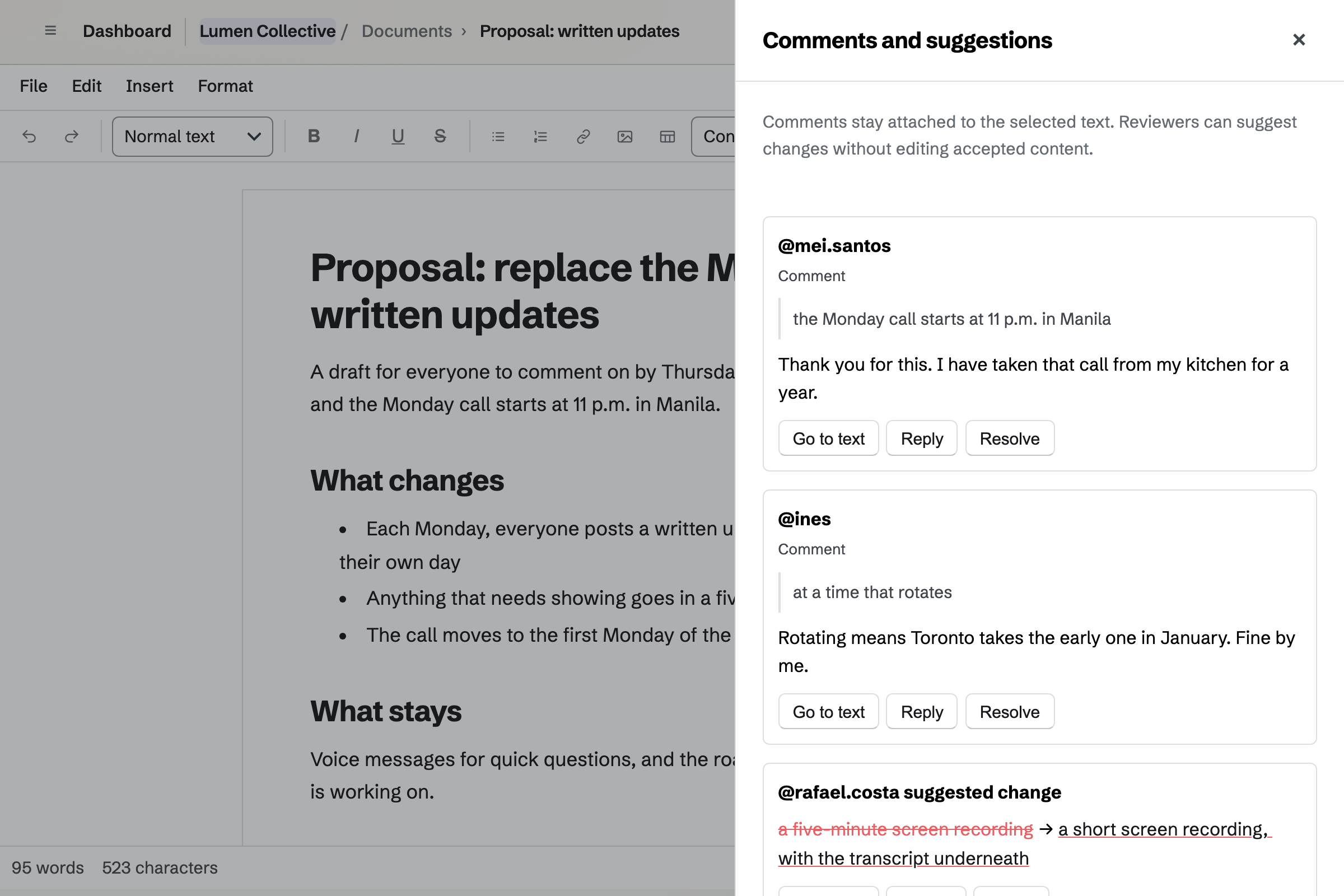The height and width of the screenshot is (896, 1344).
Task: Click Go to text on ines comment
Action: [829, 711]
